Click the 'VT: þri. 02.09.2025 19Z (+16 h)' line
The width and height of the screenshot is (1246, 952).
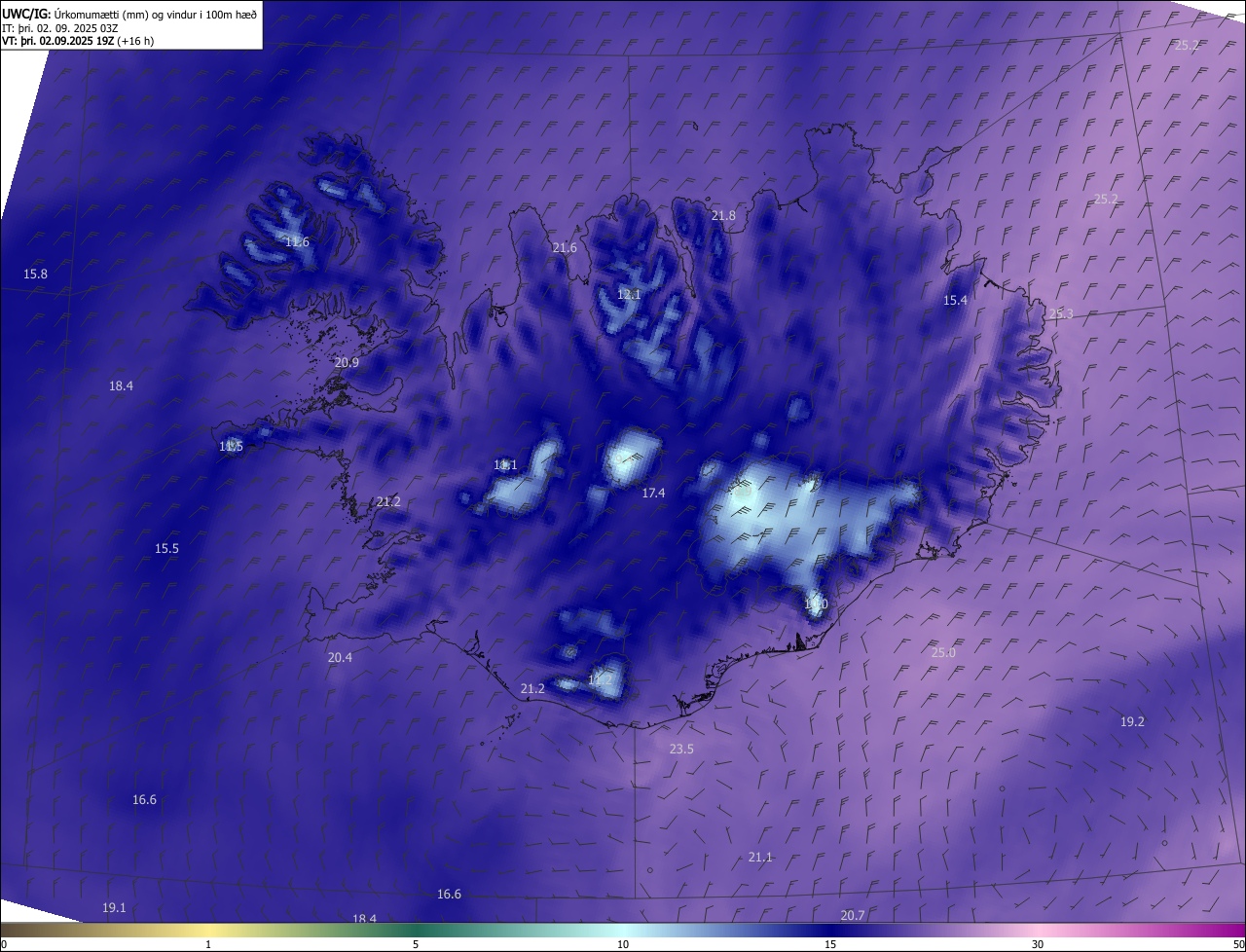[x=78, y=41]
